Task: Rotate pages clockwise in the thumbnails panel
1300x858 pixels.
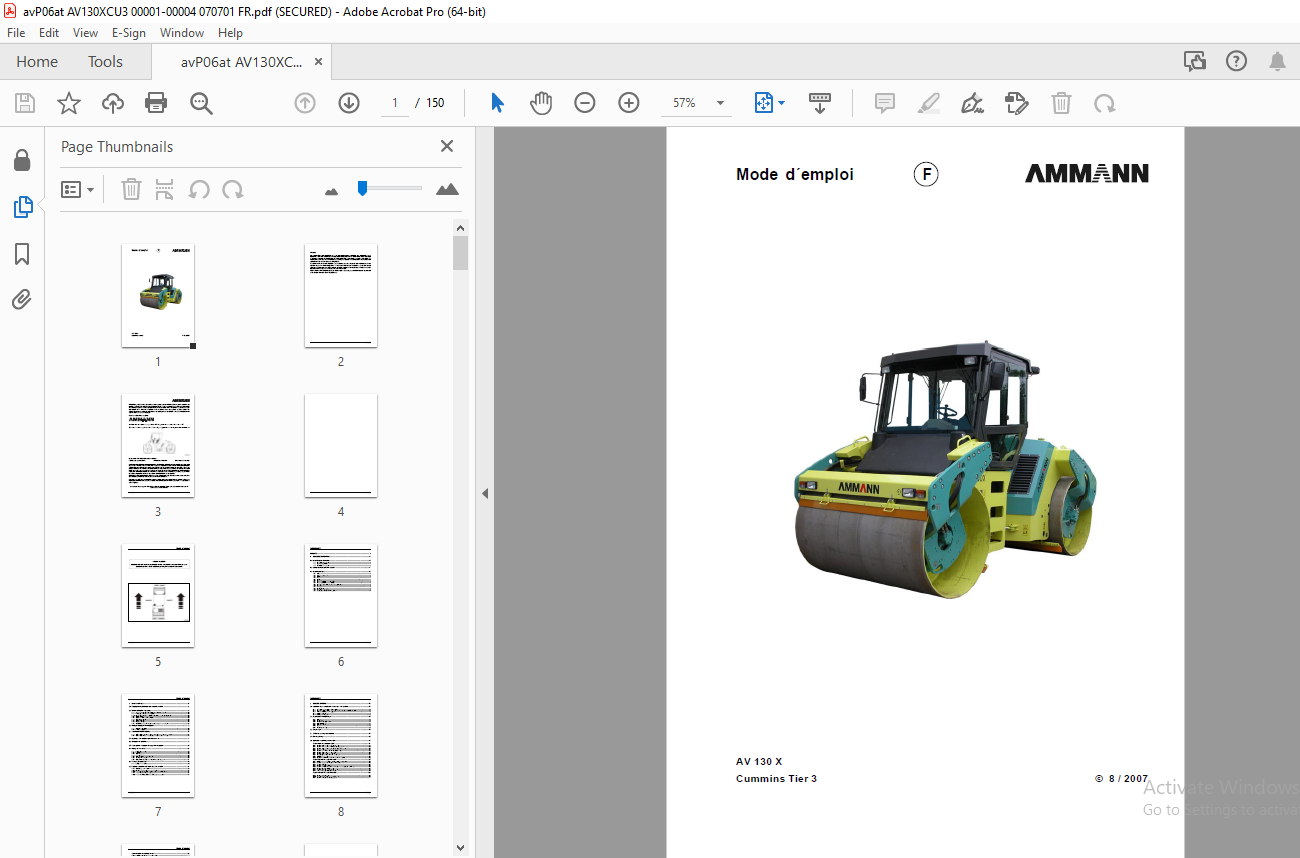Action: [233, 189]
